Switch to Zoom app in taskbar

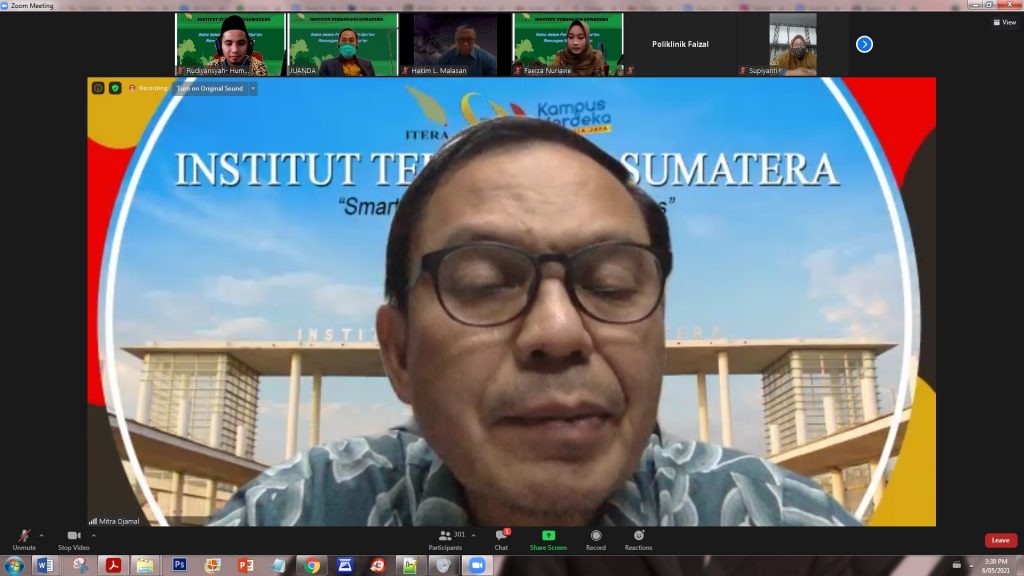[477, 565]
